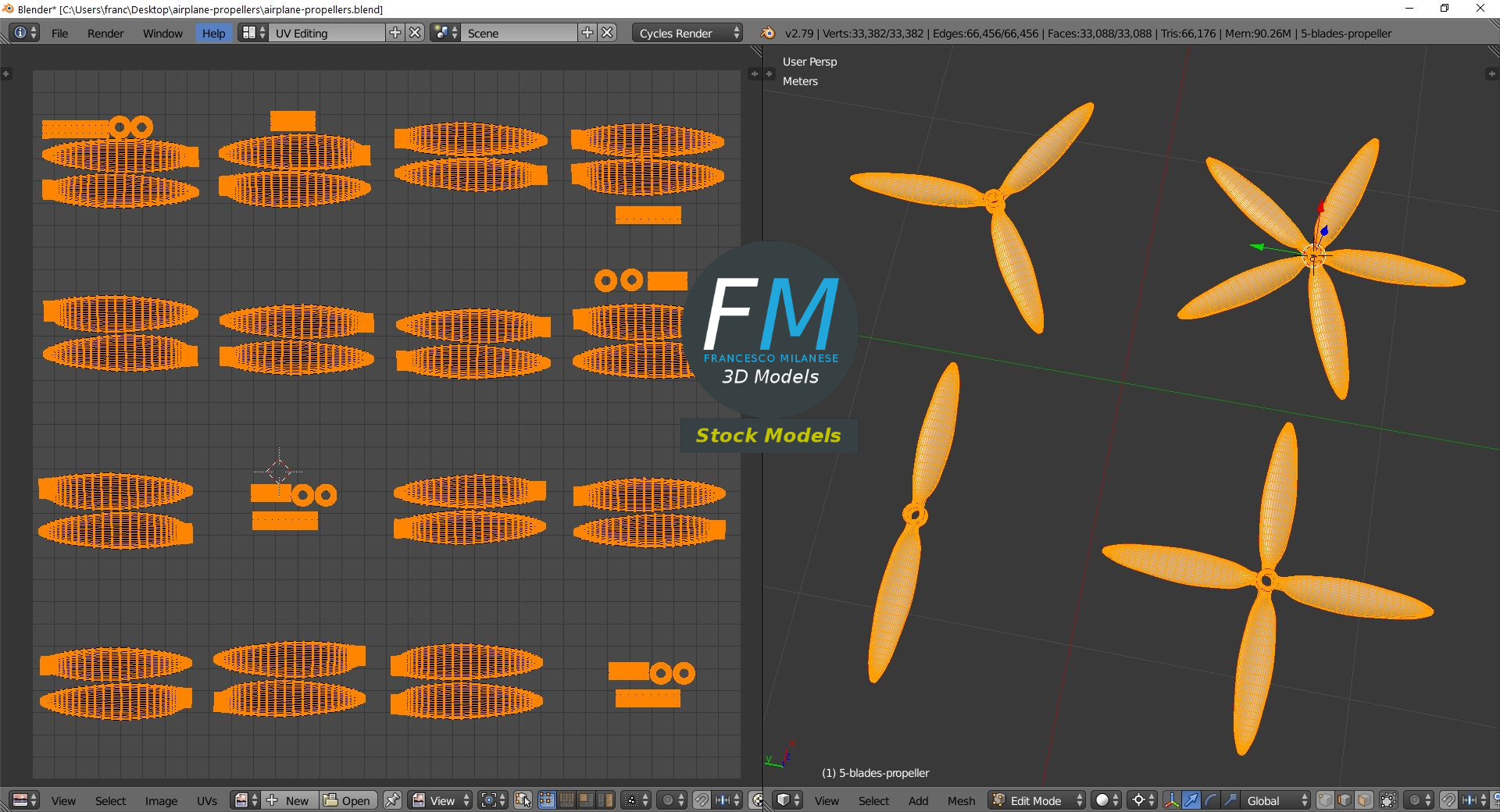Switch to mesh vertex select mode
The image size is (1500, 812).
pos(1325,800)
